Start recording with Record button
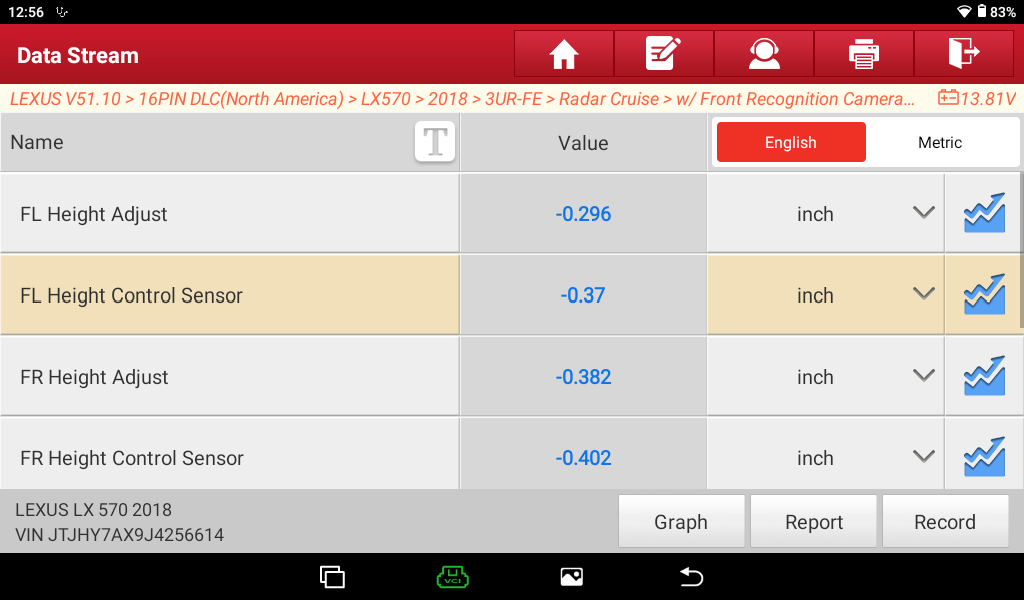Viewport: 1024px width, 600px height. tap(945, 522)
